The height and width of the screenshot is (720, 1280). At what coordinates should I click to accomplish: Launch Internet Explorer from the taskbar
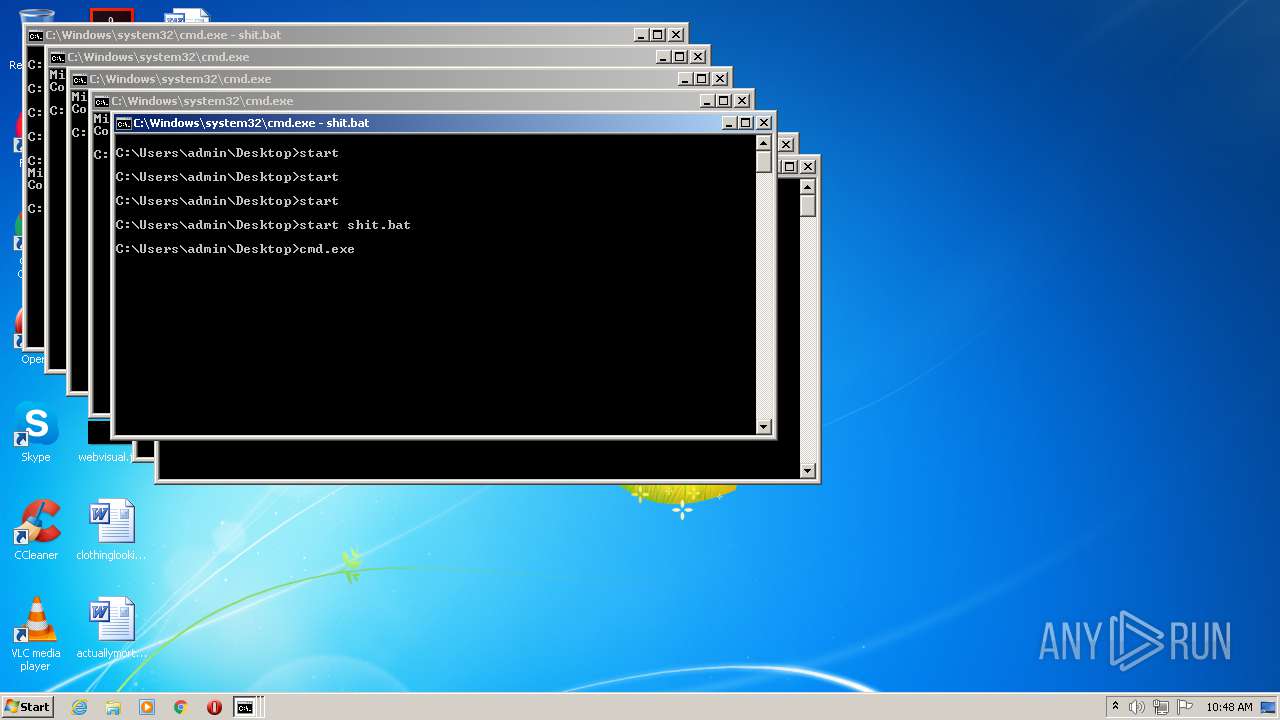click(x=80, y=707)
